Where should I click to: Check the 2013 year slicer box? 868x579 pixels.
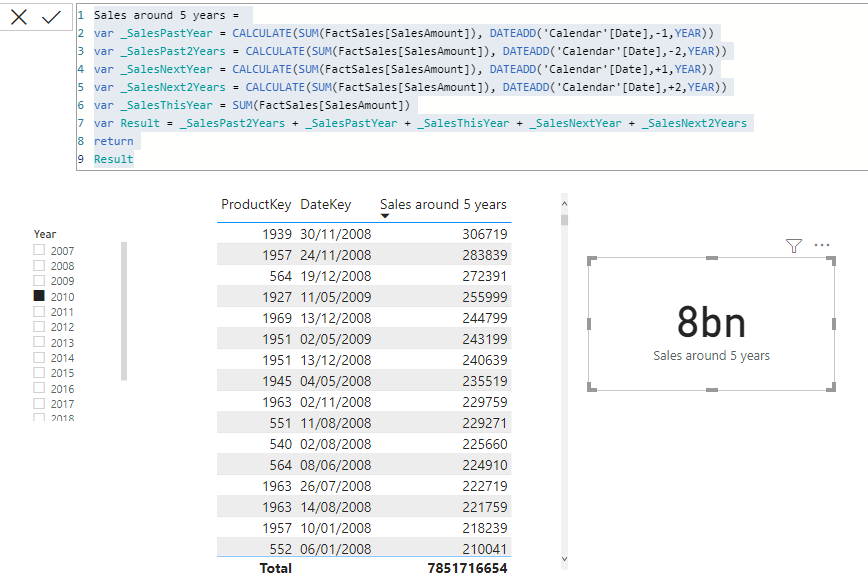[39, 342]
